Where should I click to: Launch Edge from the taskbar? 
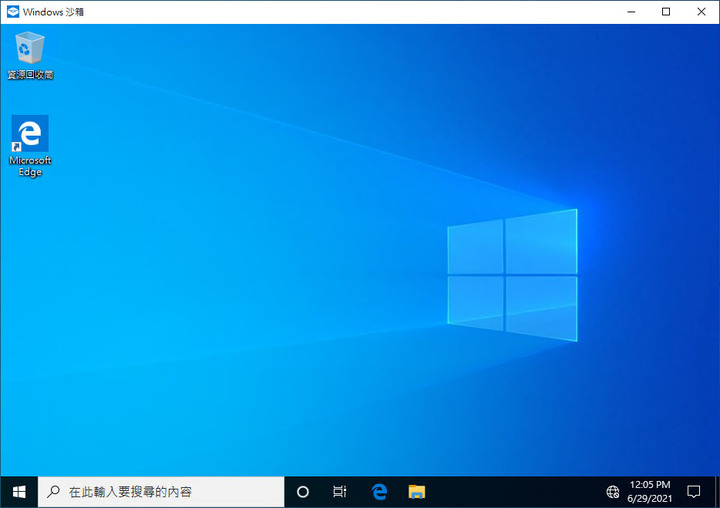(379, 492)
